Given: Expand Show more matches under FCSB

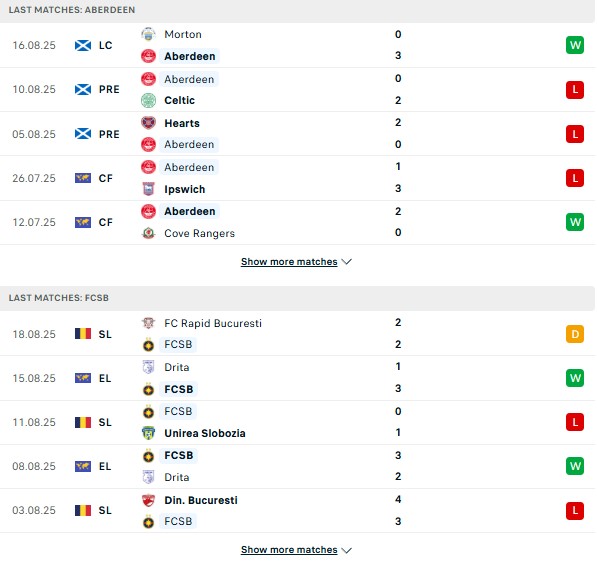Looking at the screenshot, I should [289, 550].
